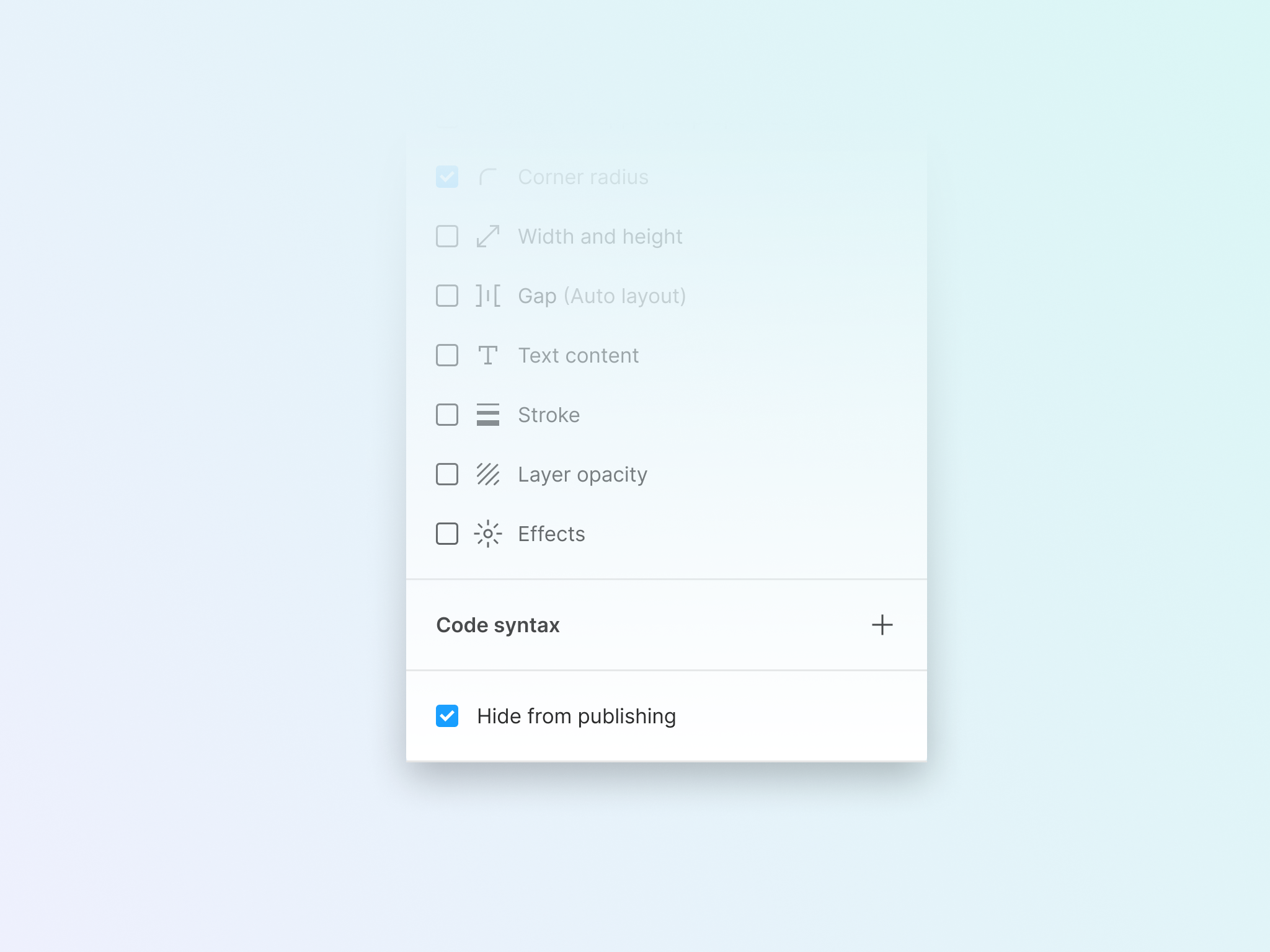Screen dimensions: 1270x952
Task: Click the text content T icon
Action: (487, 355)
